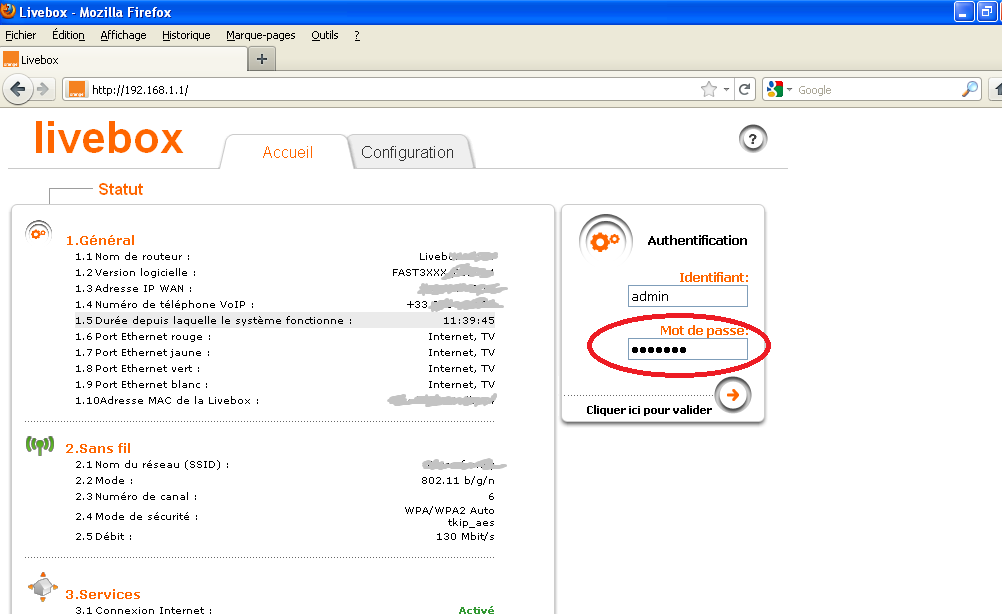Click the '802.11 b/g/n' mode value

(458, 480)
